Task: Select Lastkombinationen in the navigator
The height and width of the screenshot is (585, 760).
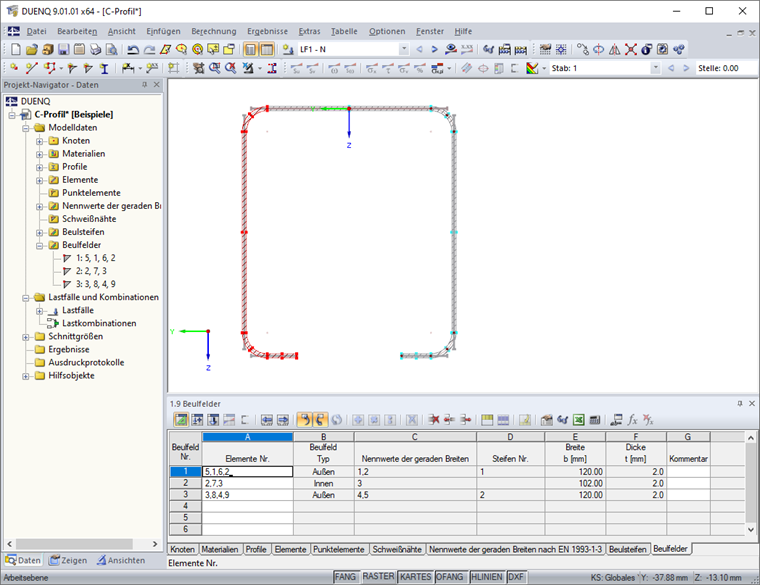Action: click(x=99, y=323)
